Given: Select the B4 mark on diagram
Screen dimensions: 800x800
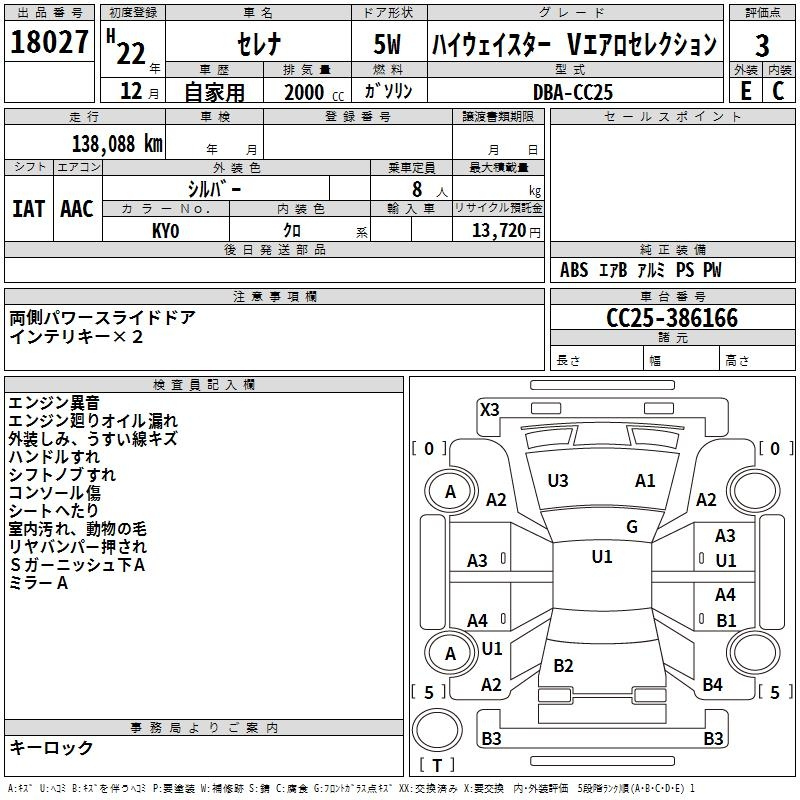Looking at the screenshot, I should [x=712, y=685].
